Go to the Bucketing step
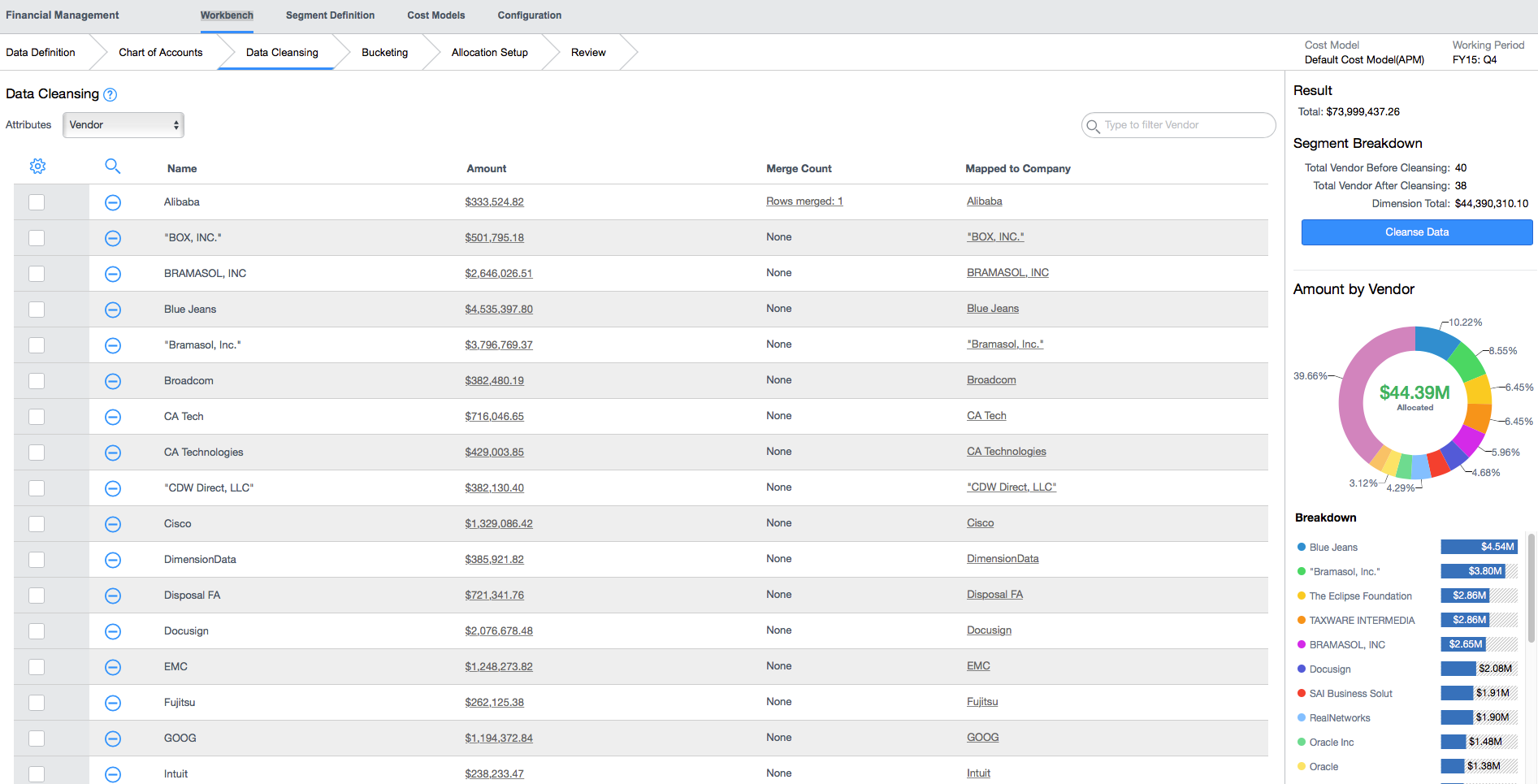Screen dimensions: 1538x784 coord(385,52)
